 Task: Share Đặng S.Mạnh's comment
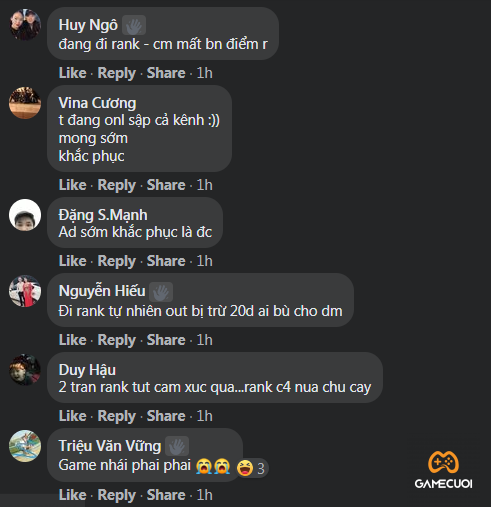[166, 261]
